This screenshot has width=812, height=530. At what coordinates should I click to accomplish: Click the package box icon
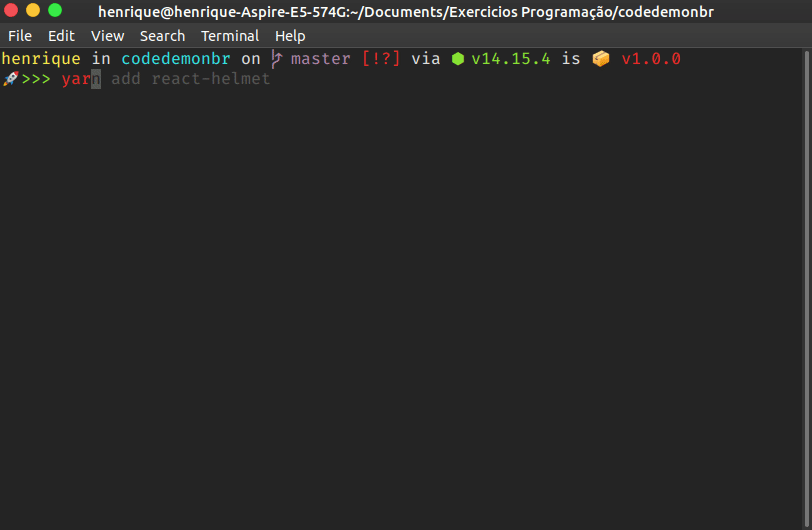[x=601, y=59]
